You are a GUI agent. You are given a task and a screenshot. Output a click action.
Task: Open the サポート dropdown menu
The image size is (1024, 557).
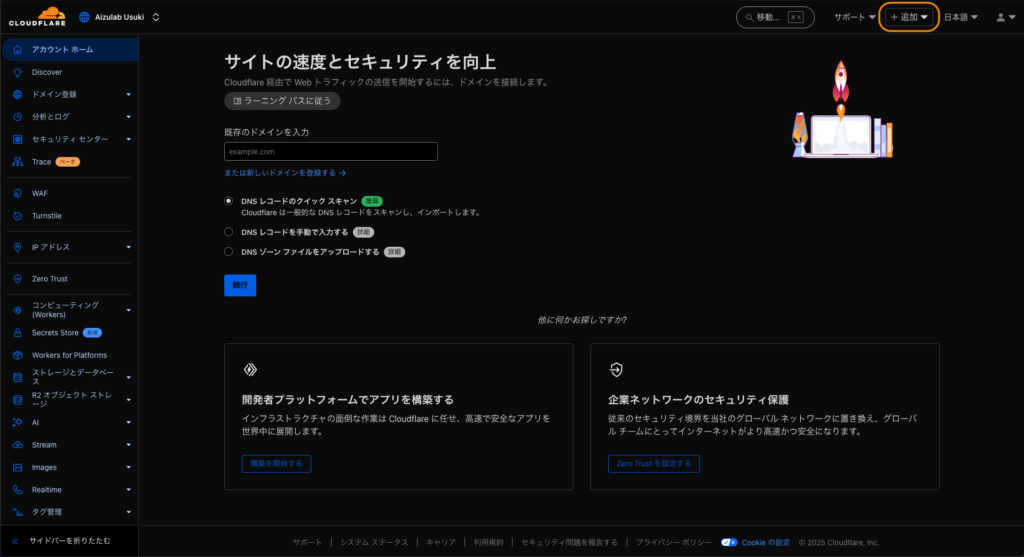(x=854, y=17)
